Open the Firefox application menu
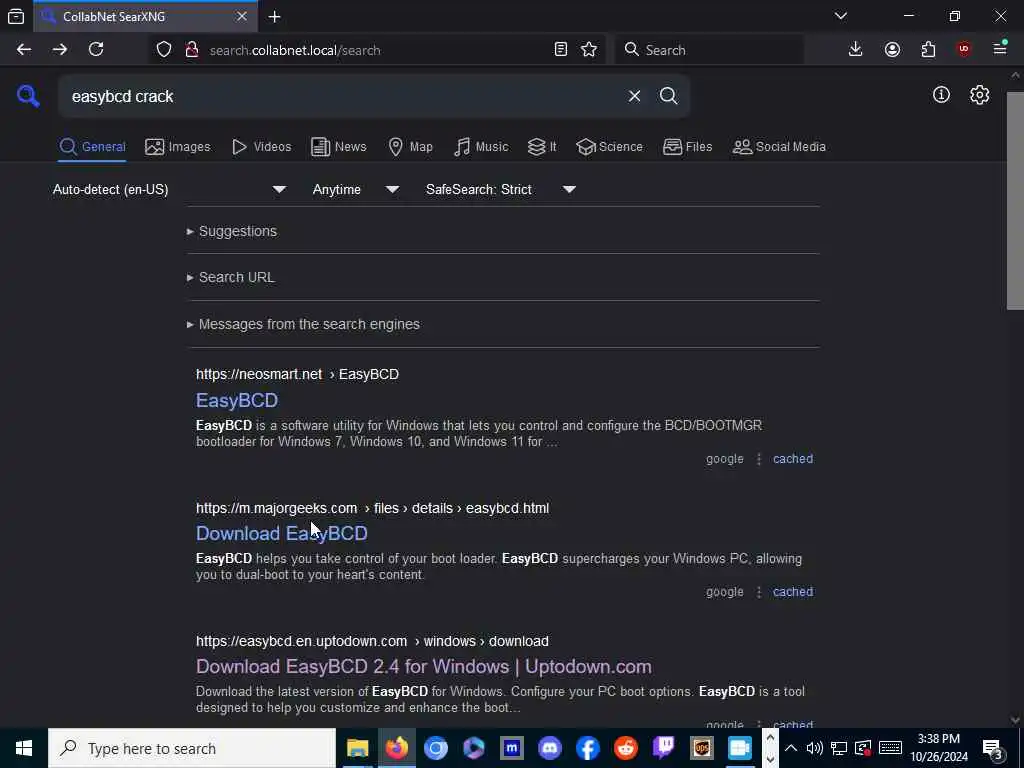The image size is (1024, 768). 1000,49
